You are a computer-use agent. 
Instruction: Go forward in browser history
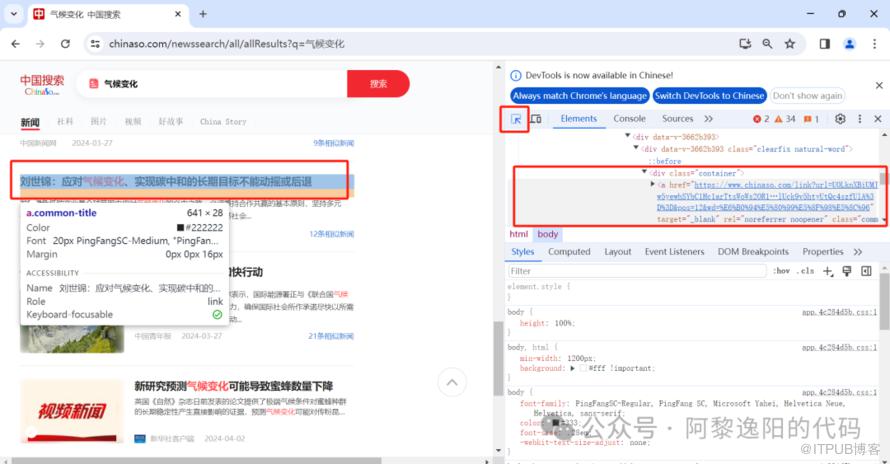pyautogui.click(x=40, y=44)
